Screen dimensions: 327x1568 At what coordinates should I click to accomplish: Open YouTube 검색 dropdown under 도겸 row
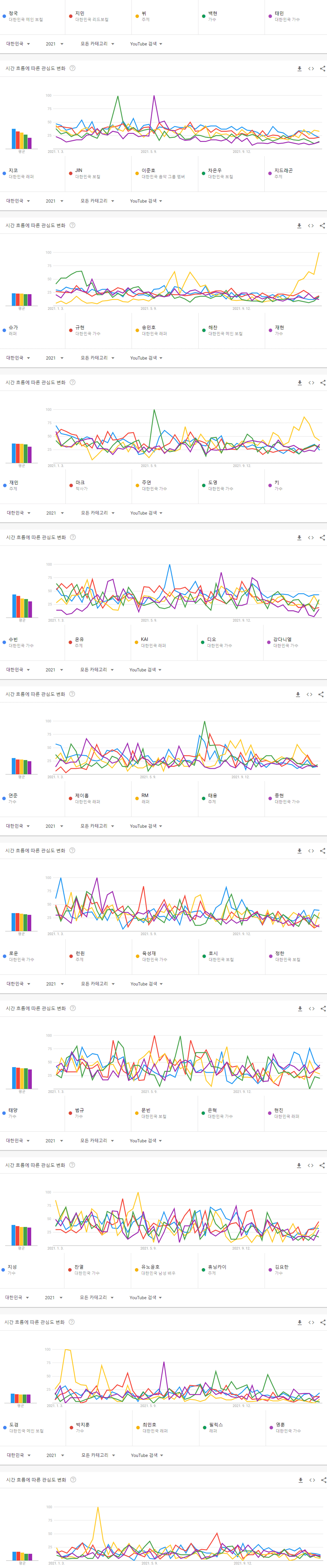(147, 1455)
